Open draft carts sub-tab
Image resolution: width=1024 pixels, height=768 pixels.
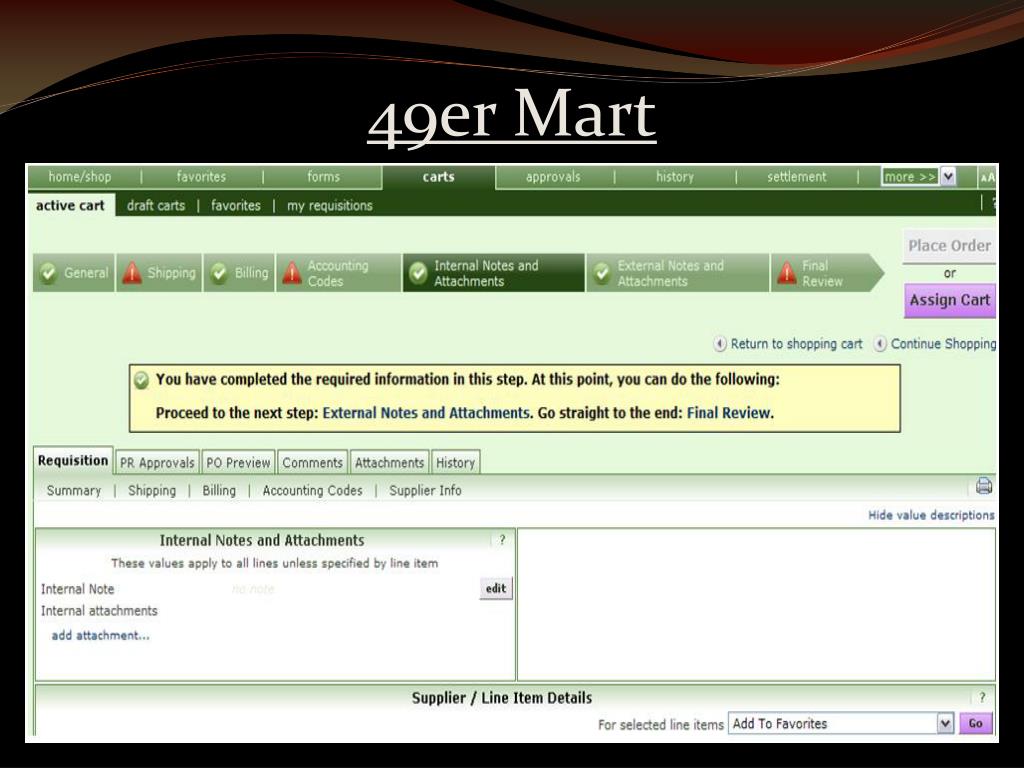pos(156,206)
